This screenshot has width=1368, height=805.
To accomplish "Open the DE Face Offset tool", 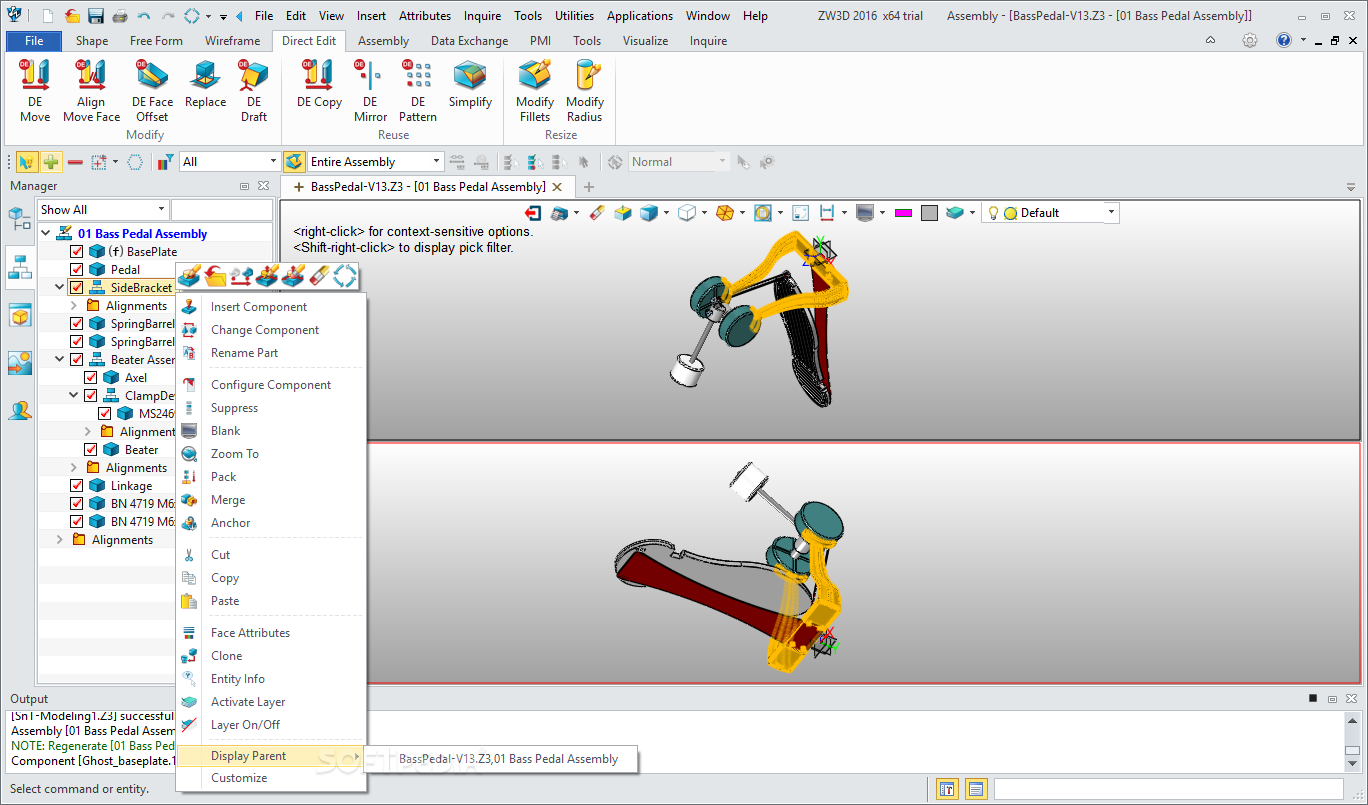I will 152,91.
